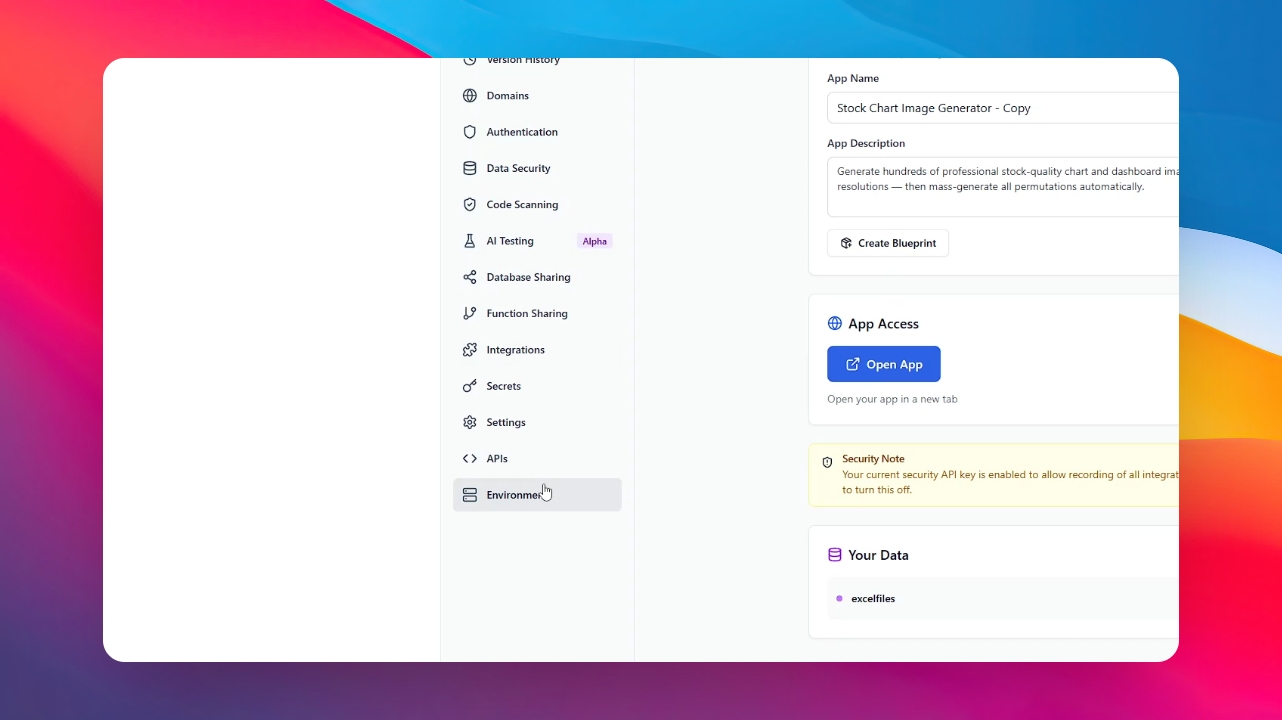1282x720 pixels.
Task: Open the Settings sidebar item
Action: click(537, 422)
